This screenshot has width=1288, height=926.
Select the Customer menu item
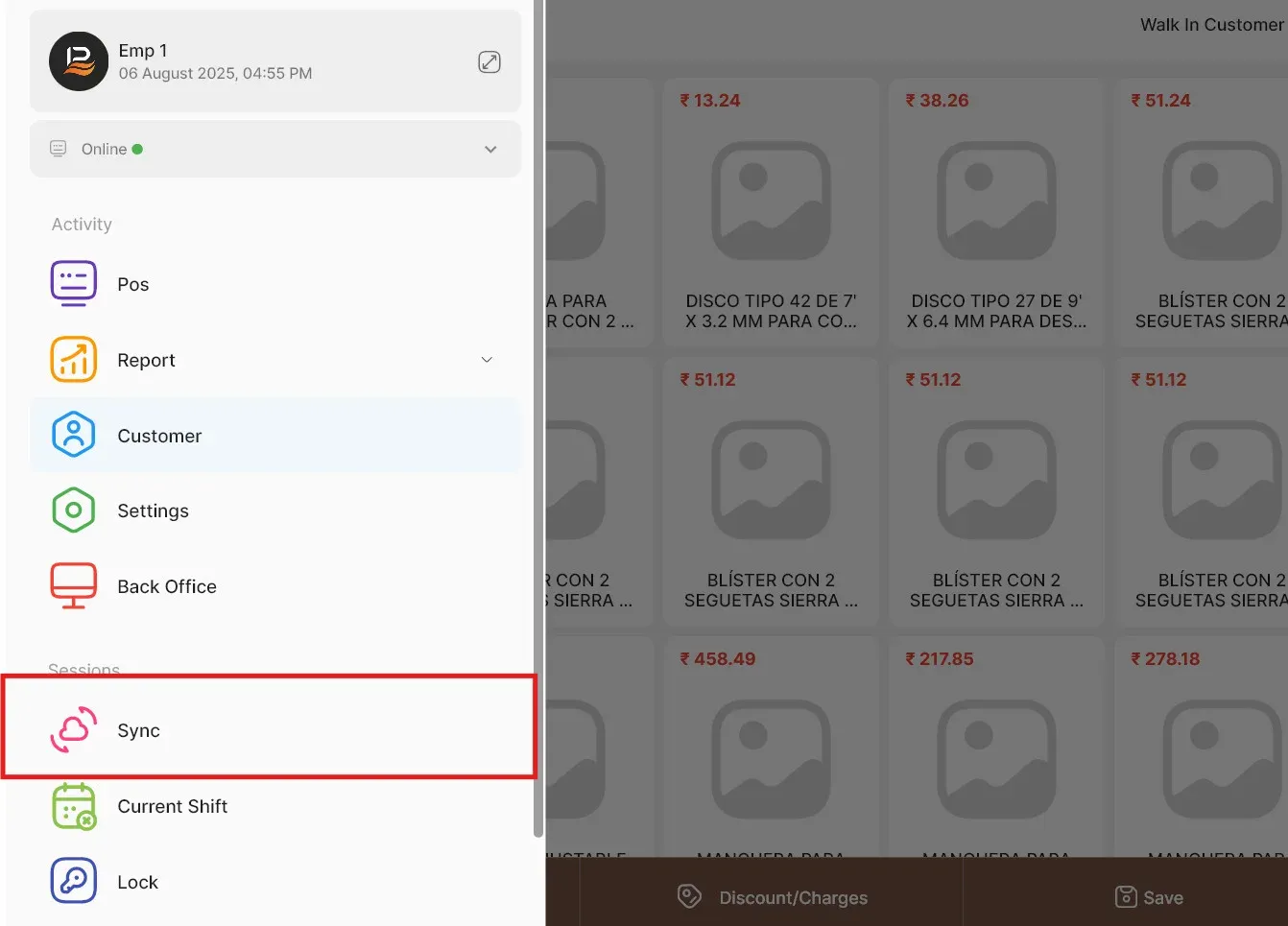coord(275,436)
